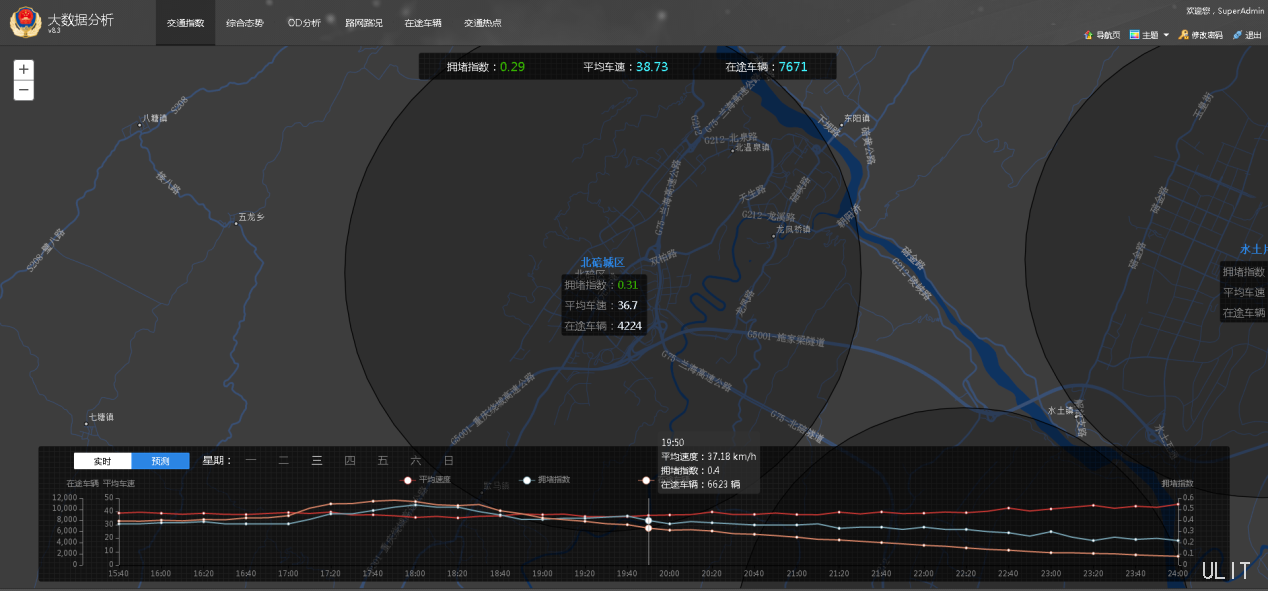Open the OD分析 tab
Screen dimensions: 1268x591
(304, 23)
